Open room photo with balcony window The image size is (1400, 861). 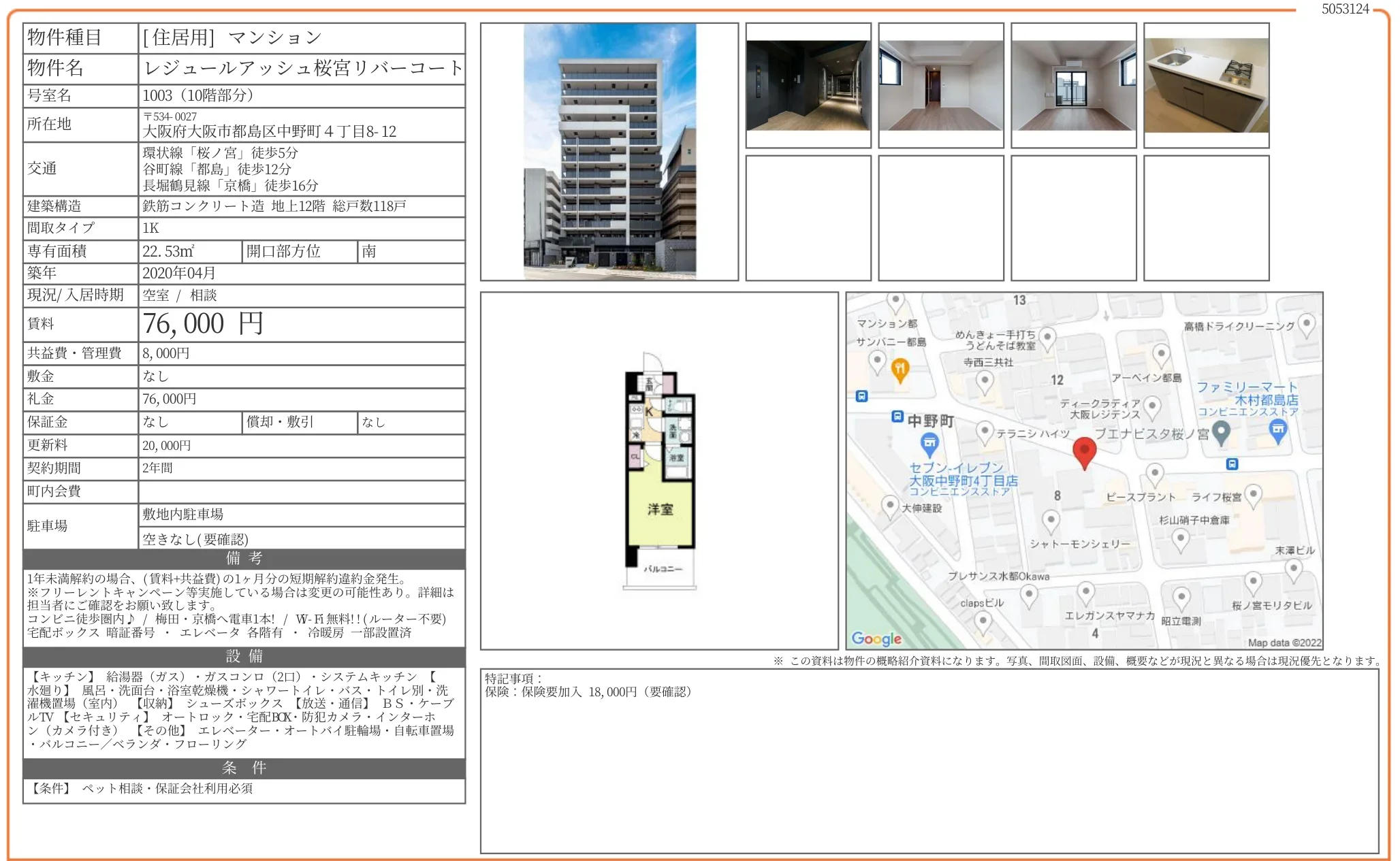click(1074, 85)
